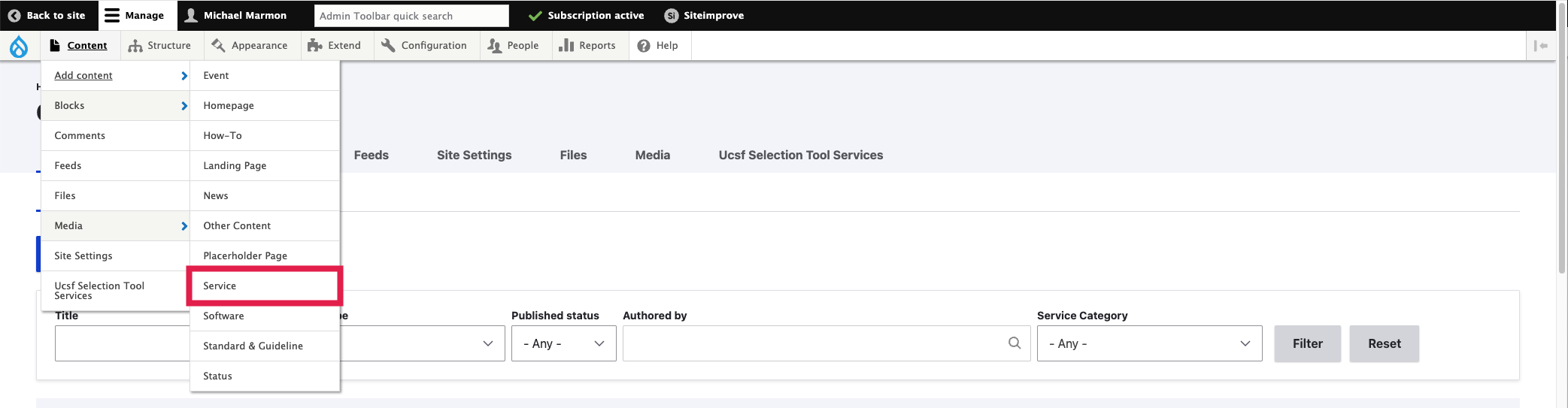Switch to the Files tab

coord(573,155)
